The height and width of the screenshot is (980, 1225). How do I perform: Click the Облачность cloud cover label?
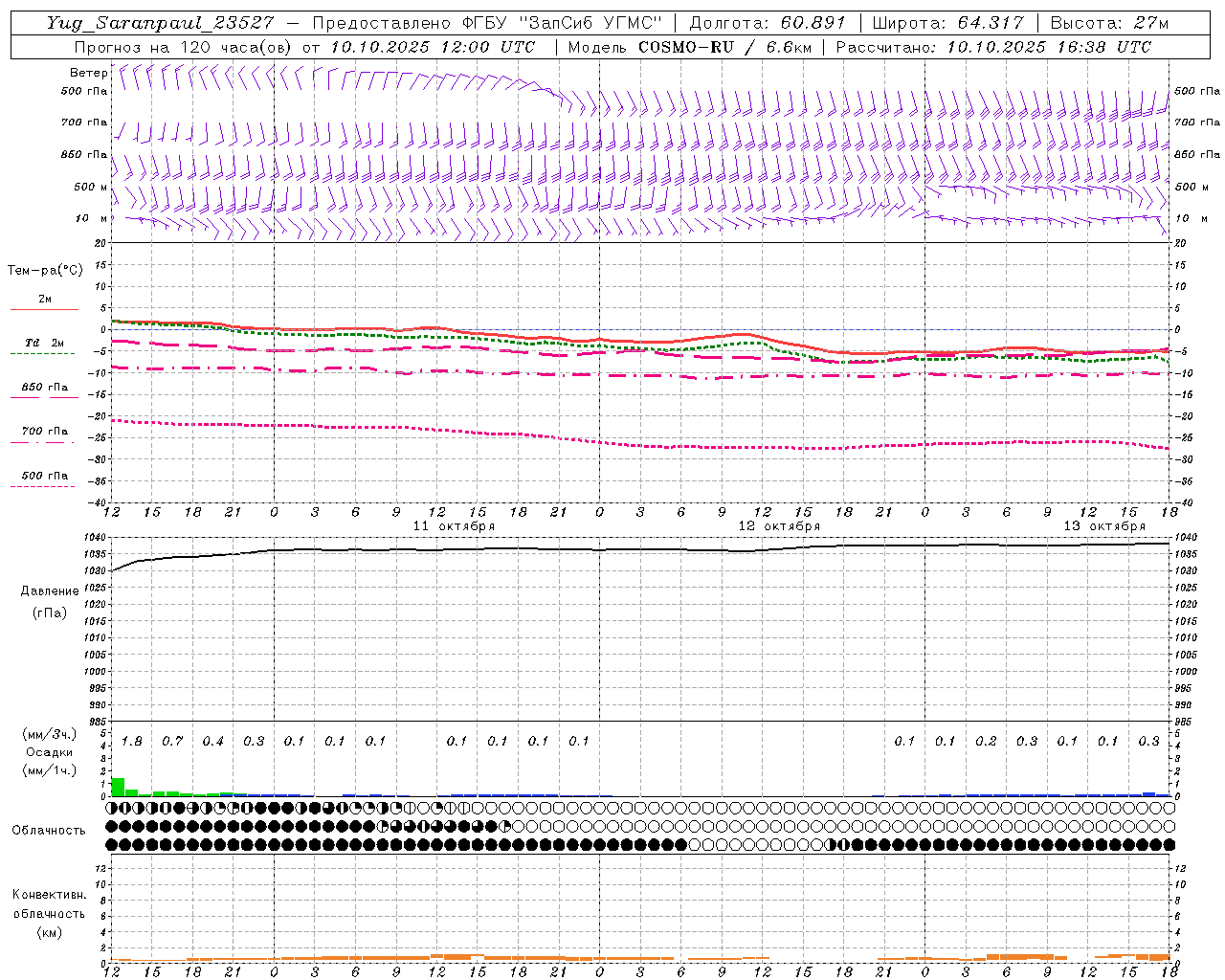click(49, 830)
